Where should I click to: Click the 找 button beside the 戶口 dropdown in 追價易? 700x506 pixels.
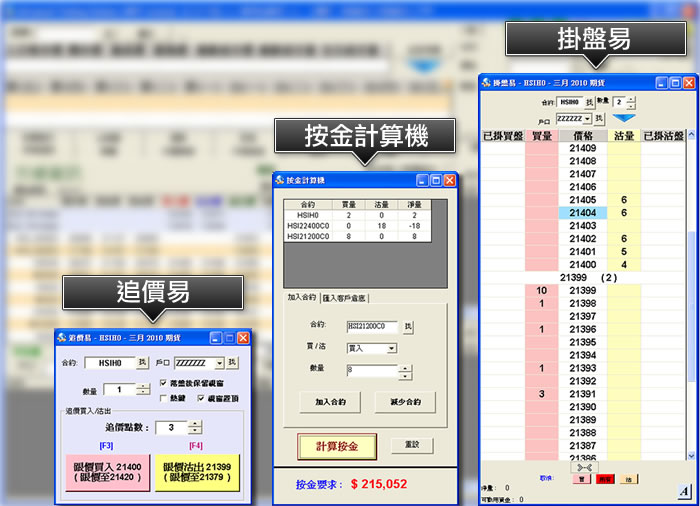point(232,363)
